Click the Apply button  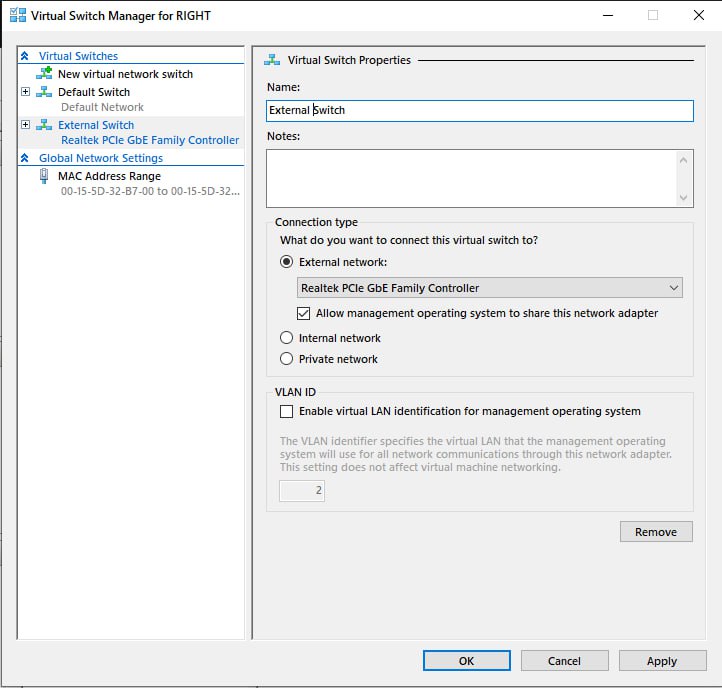click(661, 661)
